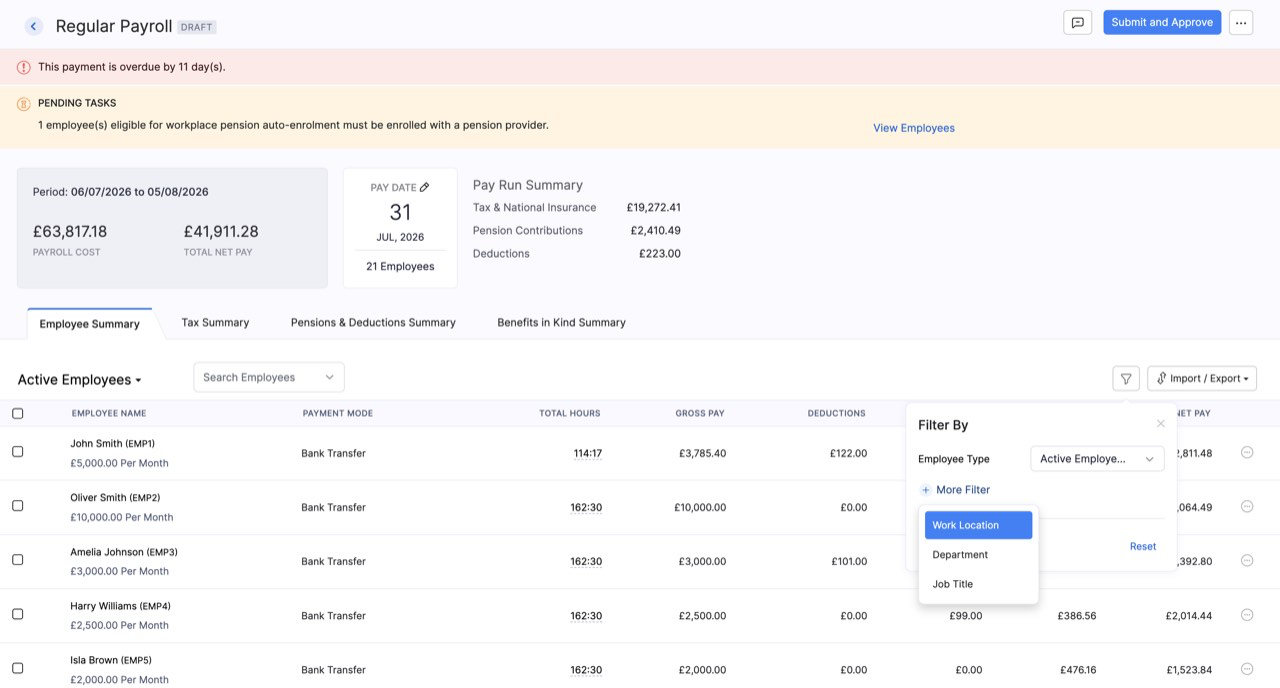
Task: Switch to the Tax Summary tab
Action: (x=215, y=322)
